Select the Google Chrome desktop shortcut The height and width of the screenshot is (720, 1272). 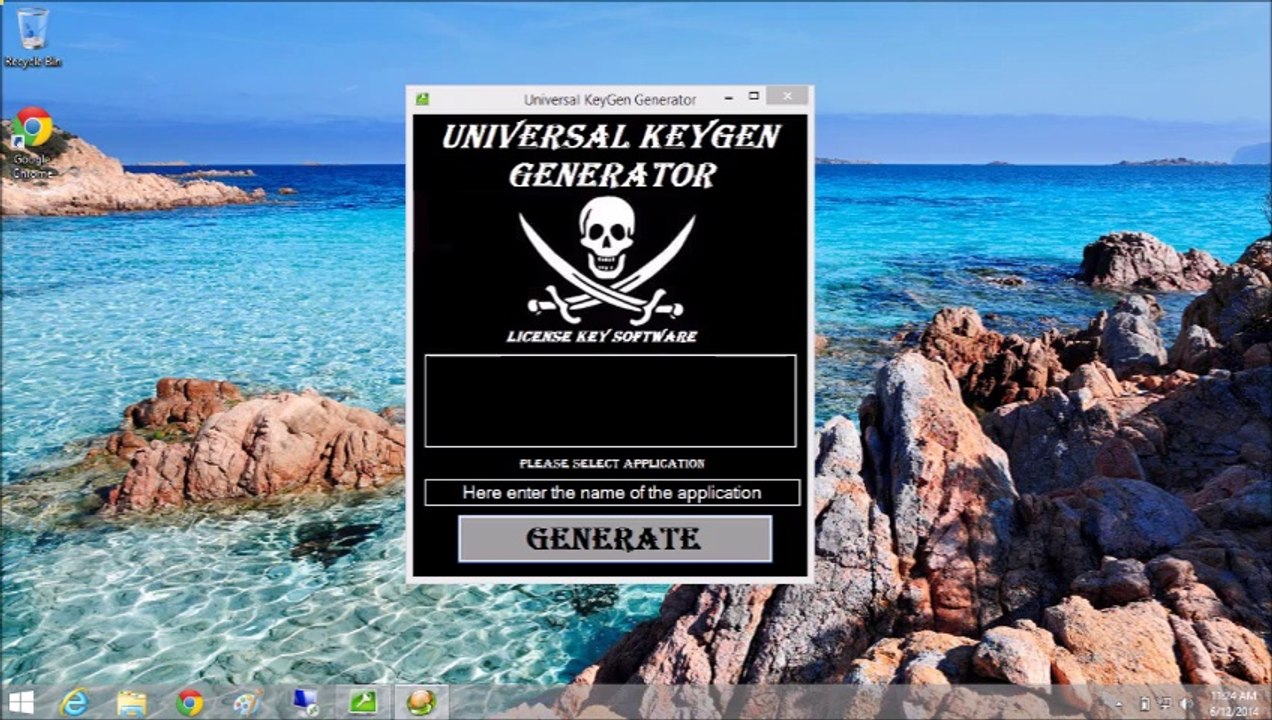32,143
